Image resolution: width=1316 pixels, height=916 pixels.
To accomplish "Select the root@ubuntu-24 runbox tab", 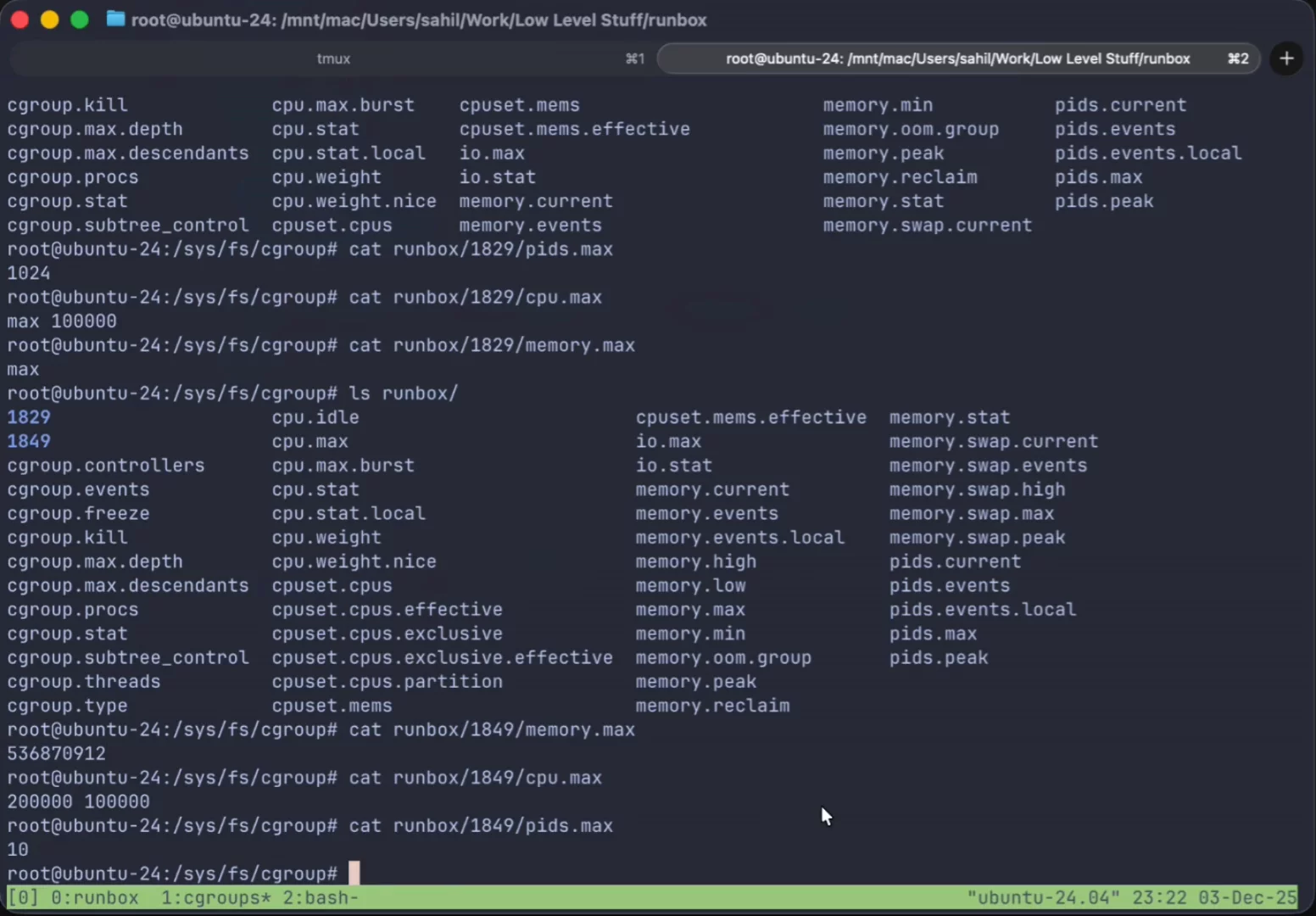I will point(959,59).
